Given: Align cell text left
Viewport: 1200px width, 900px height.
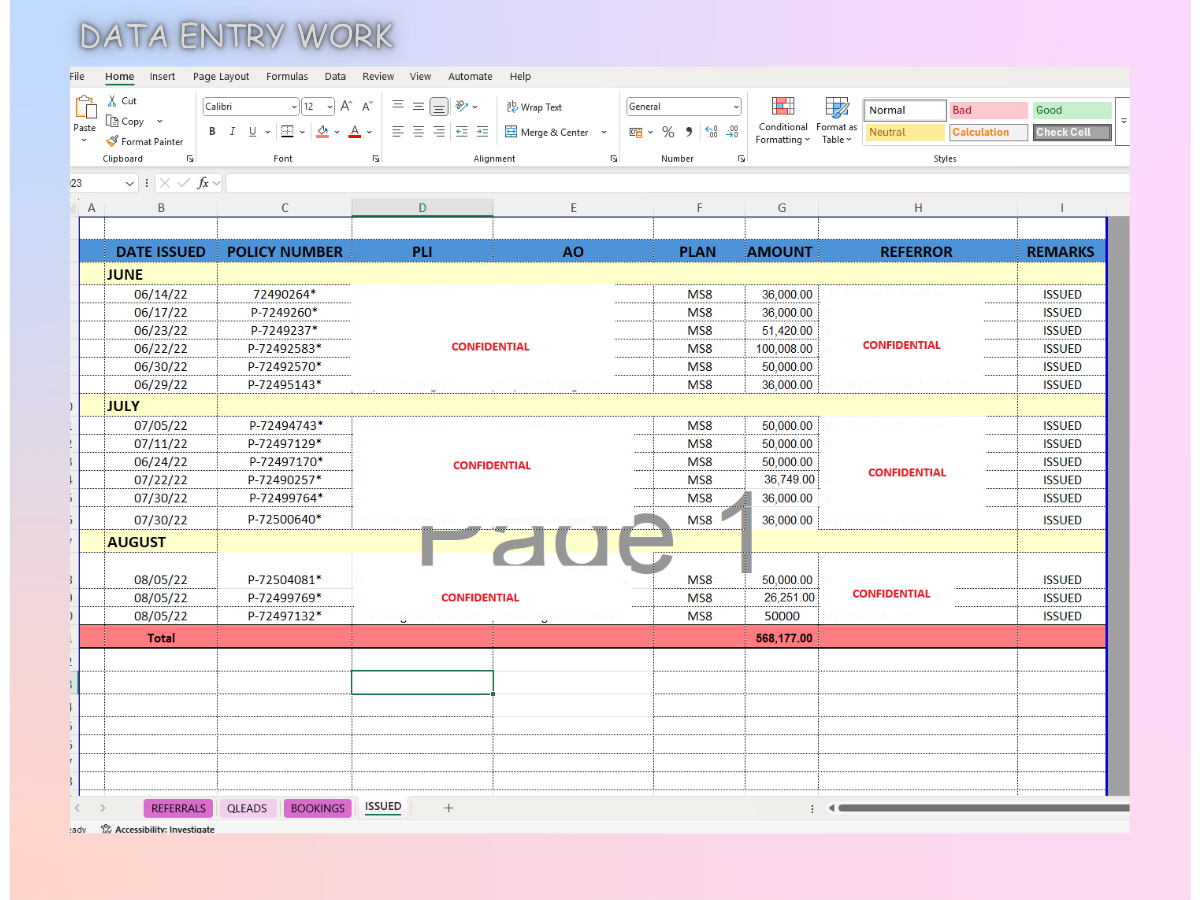Looking at the screenshot, I should click(x=398, y=131).
